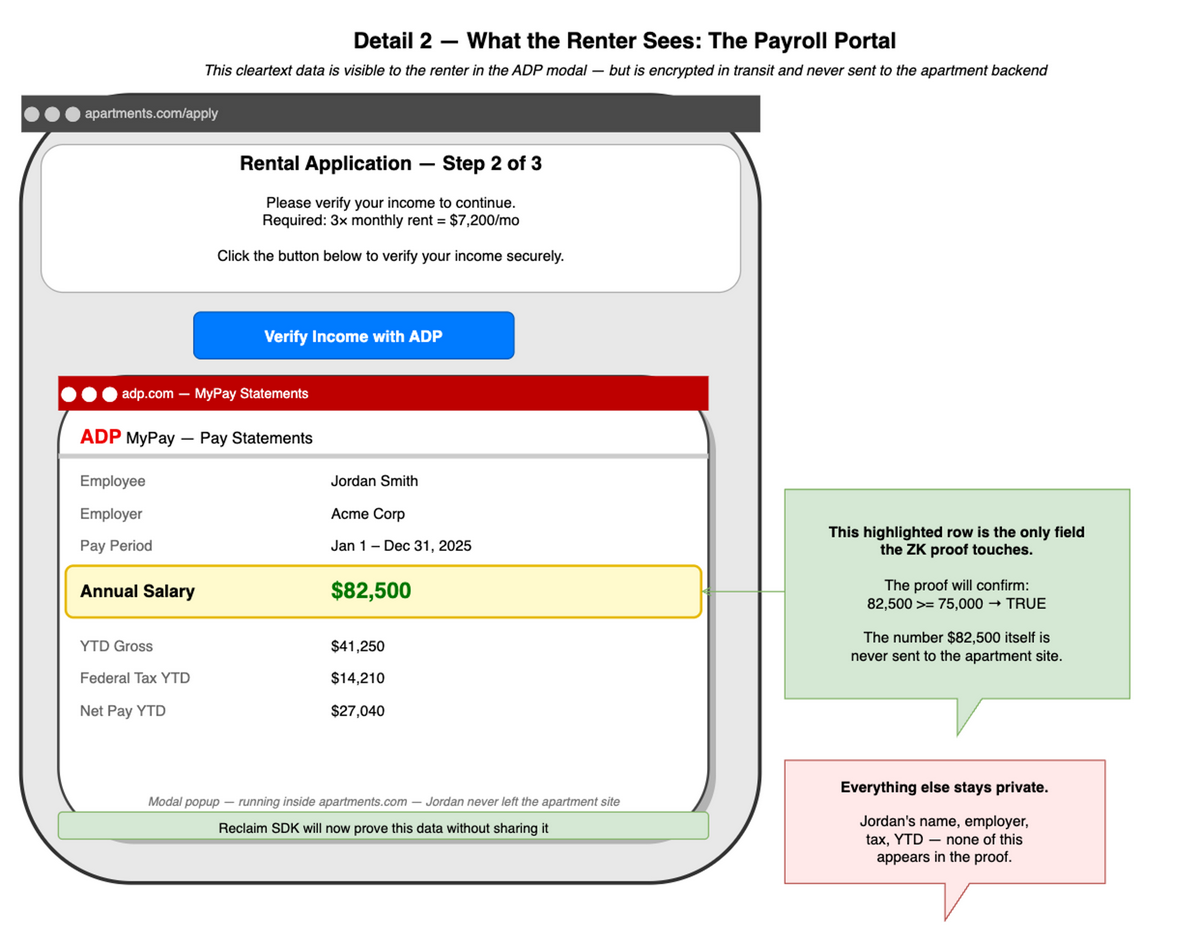Image resolution: width=1200 pixels, height=943 pixels.
Task: Click the Employer value Acme Corp
Action: click(368, 514)
